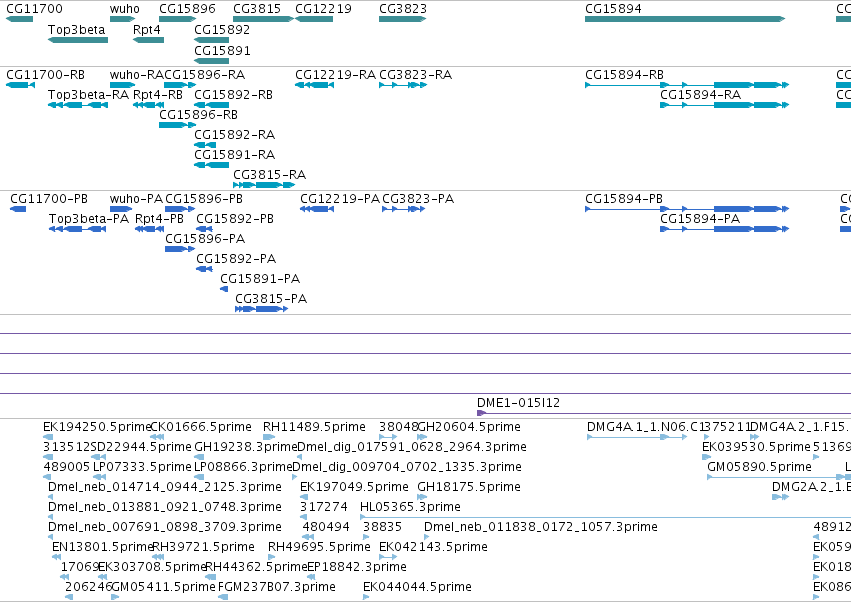Viewport: 851px width, 602px height.
Task: Click transcript CG12219-RA label
Action: pos(335,75)
